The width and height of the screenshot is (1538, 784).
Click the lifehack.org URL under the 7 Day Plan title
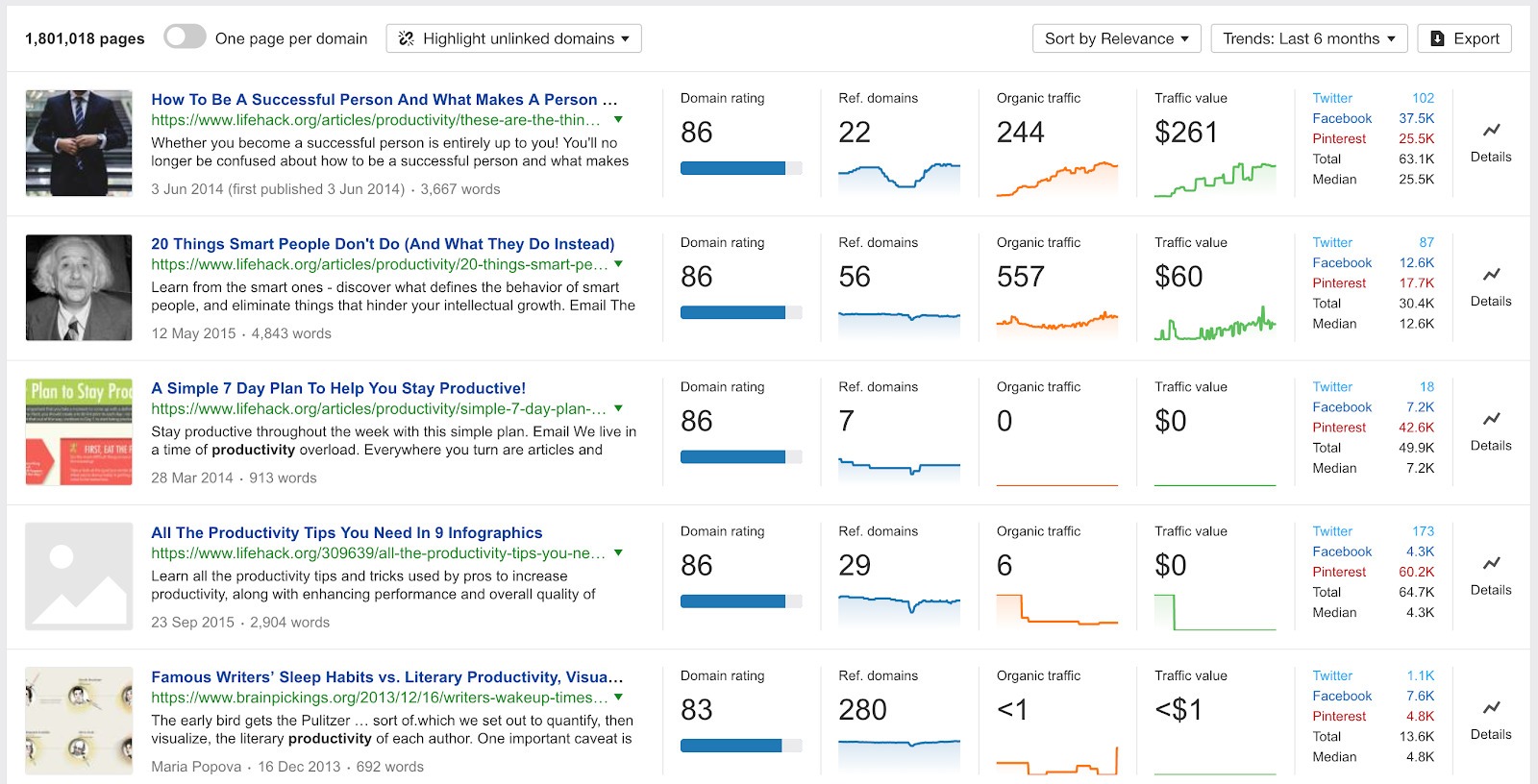point(375,408)
